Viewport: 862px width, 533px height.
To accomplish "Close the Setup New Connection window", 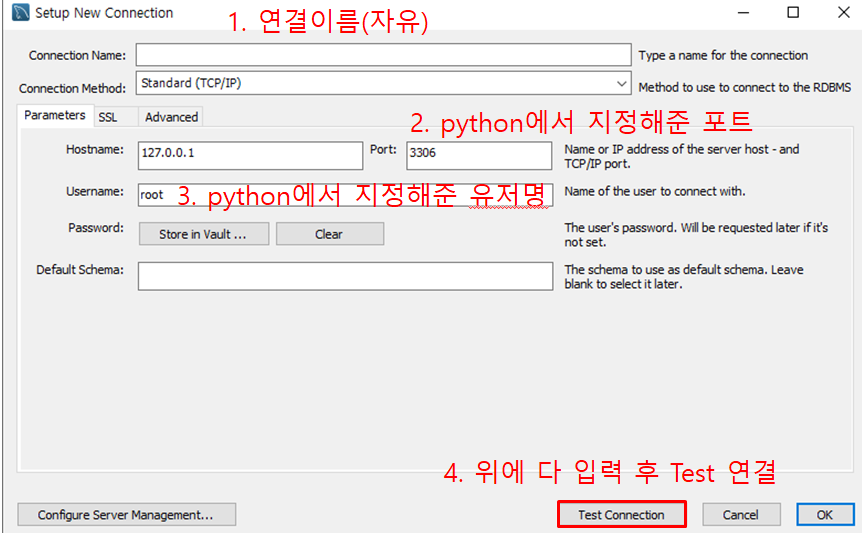I will [x=843, y=12].
